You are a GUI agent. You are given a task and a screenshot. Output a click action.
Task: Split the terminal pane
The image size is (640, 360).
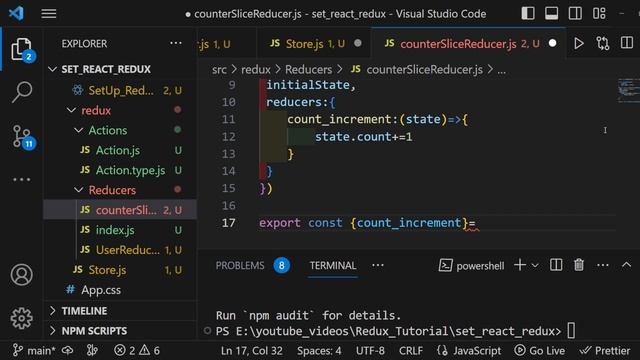coord(556,265)
